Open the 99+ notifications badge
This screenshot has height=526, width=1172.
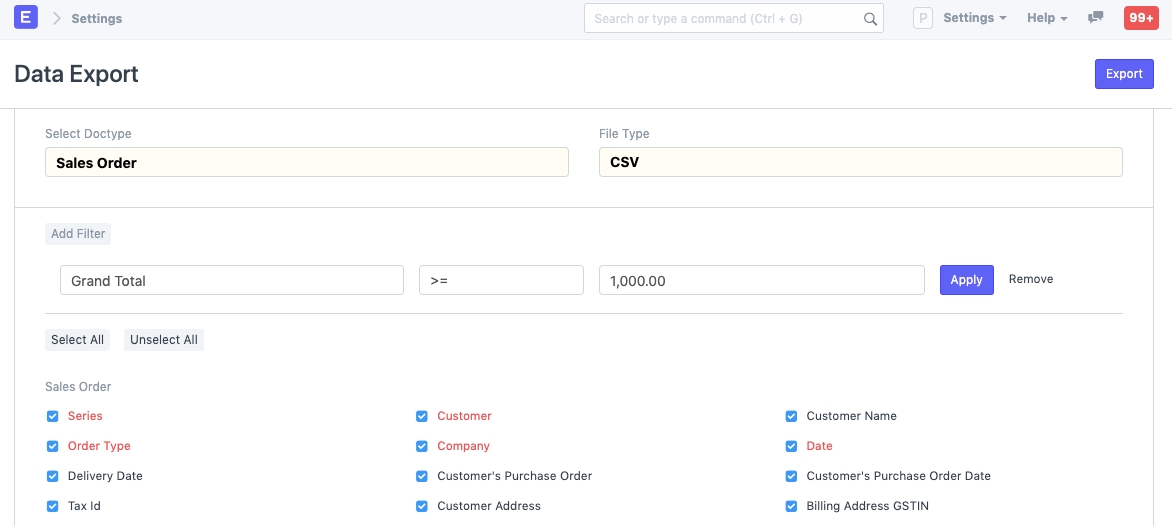point(1141,18)
